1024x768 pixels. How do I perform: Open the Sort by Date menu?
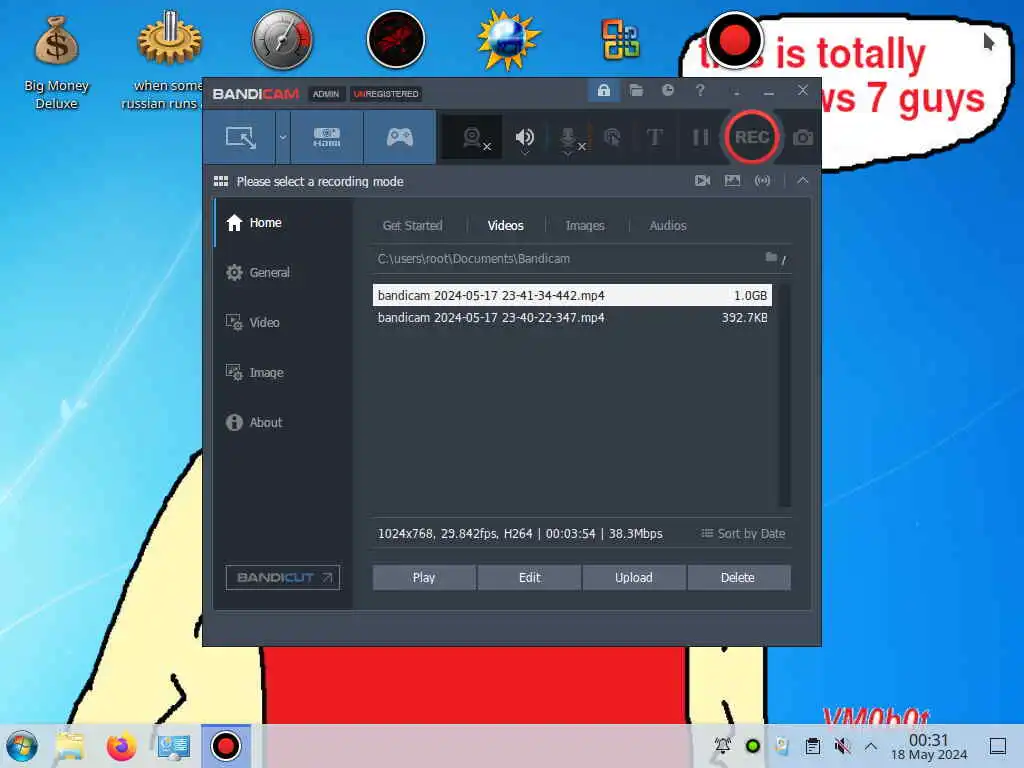pyautogui.click(x=743, y=534)
